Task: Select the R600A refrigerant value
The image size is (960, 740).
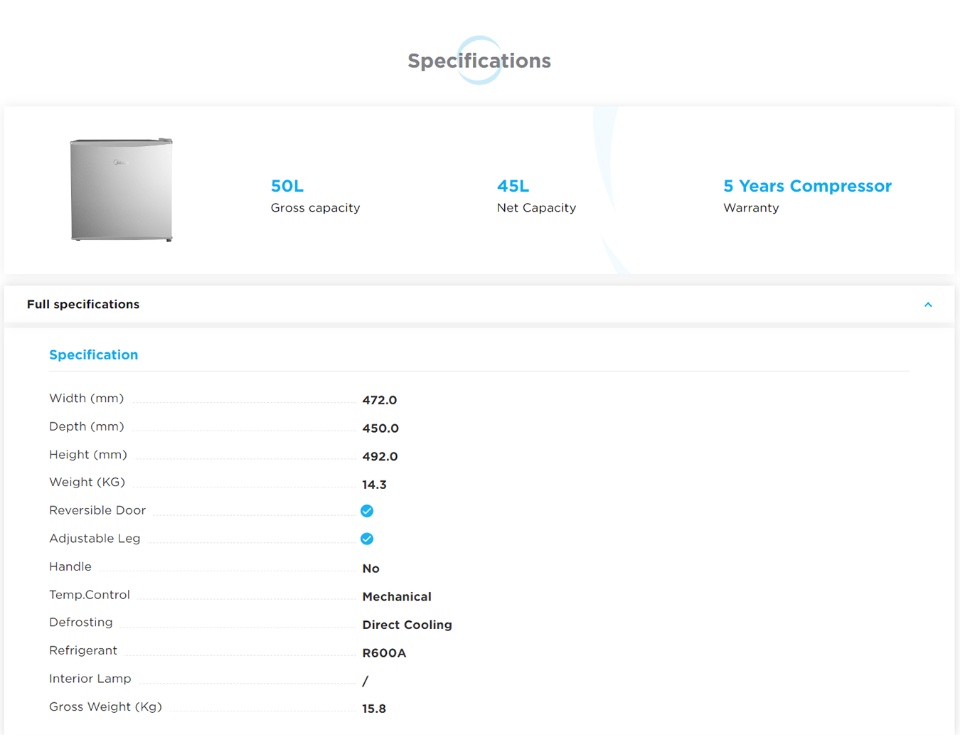Action: 384,653
